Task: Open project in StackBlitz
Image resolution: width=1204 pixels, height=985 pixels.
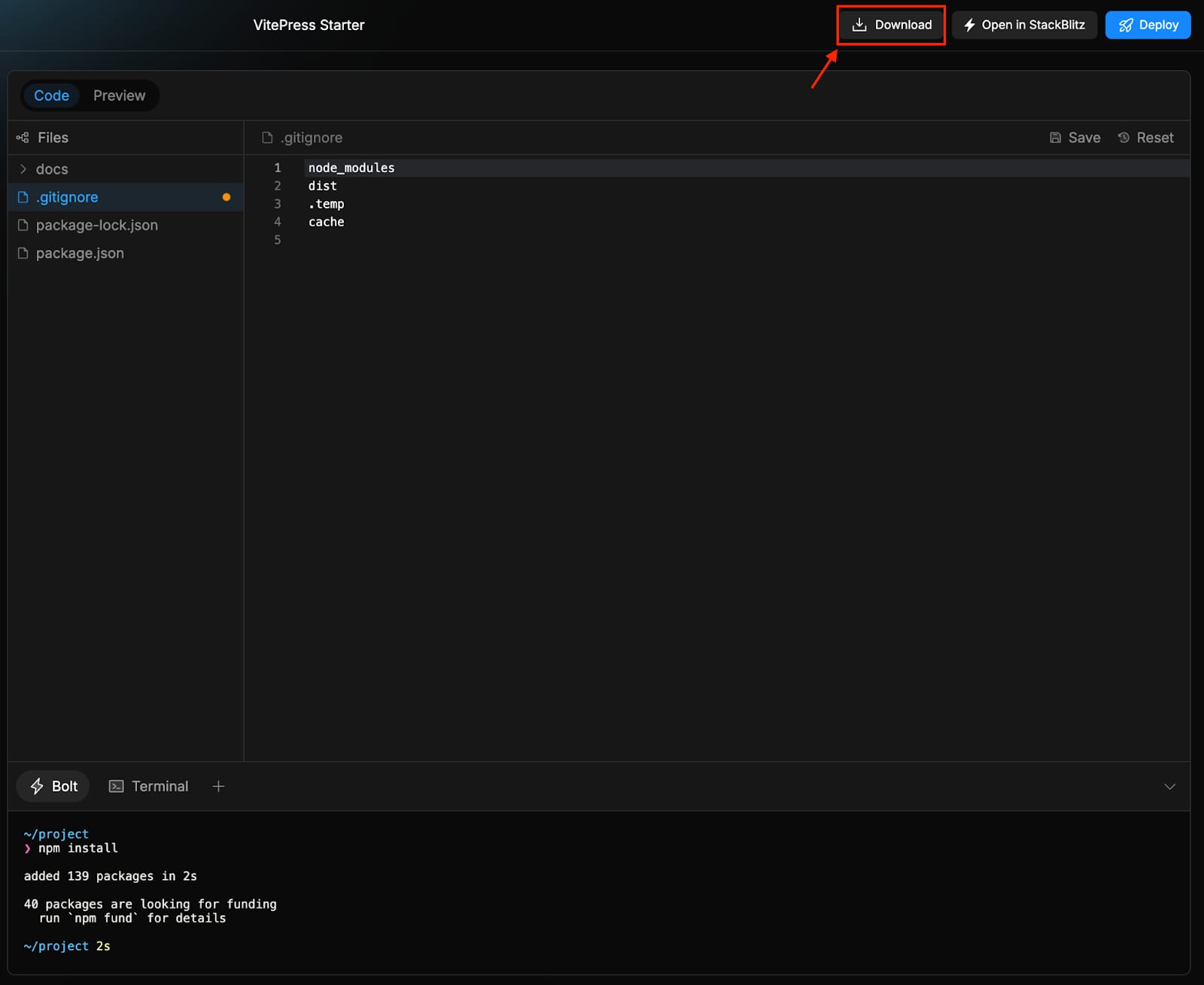Action: pos(1024,25)
